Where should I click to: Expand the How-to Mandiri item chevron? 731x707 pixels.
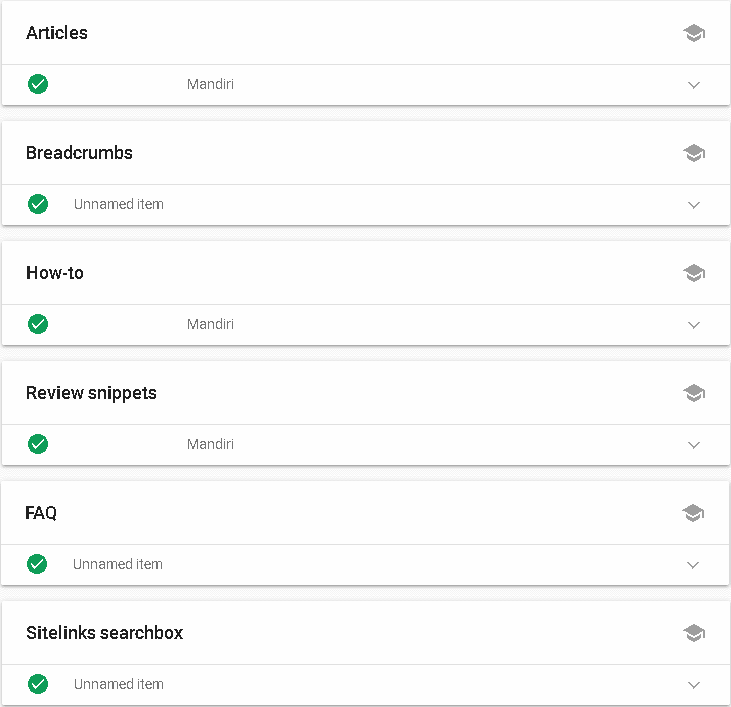click(694, 325)
